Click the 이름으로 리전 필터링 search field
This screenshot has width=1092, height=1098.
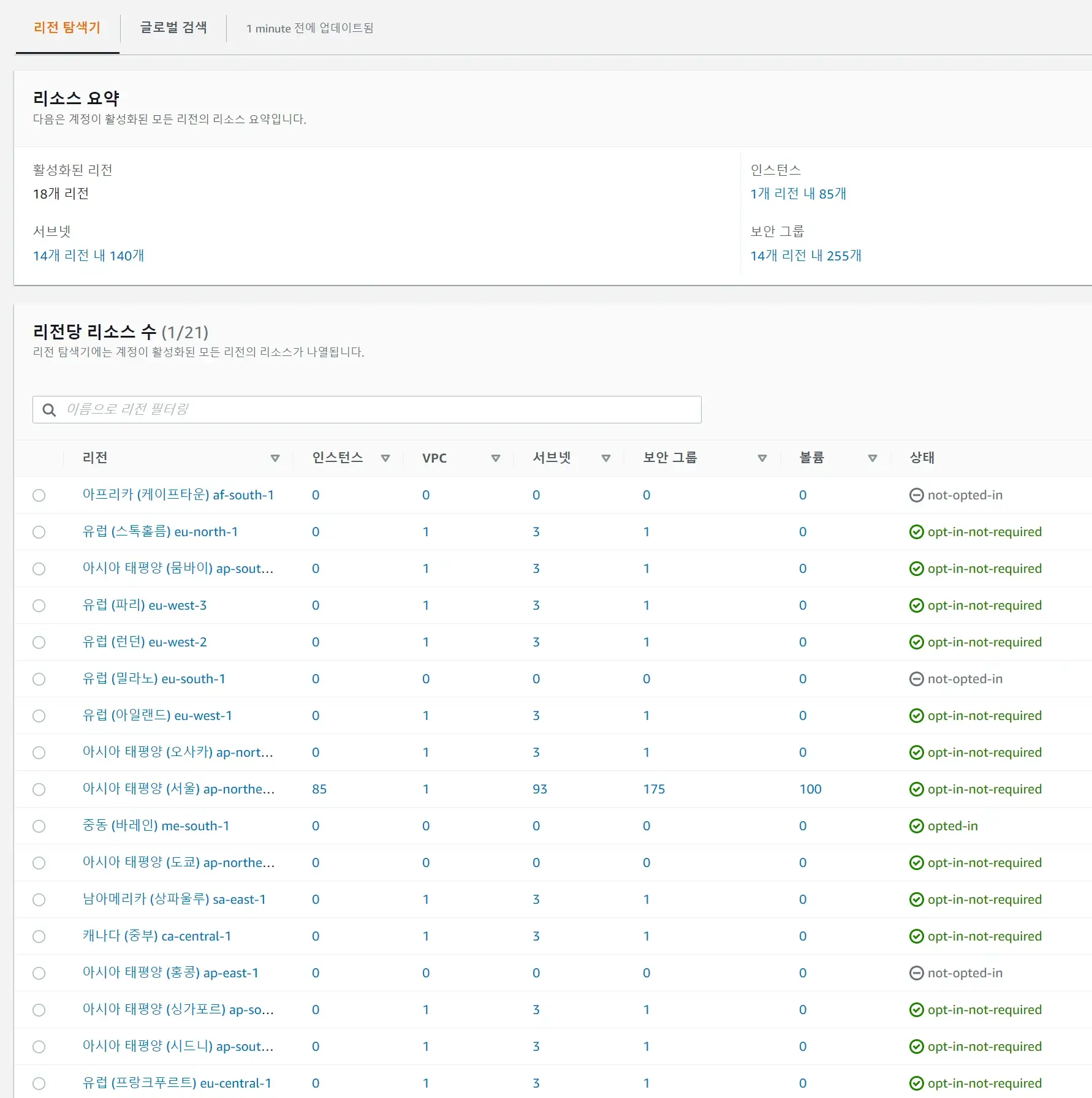pyautogui.click(x=380, y=409)
